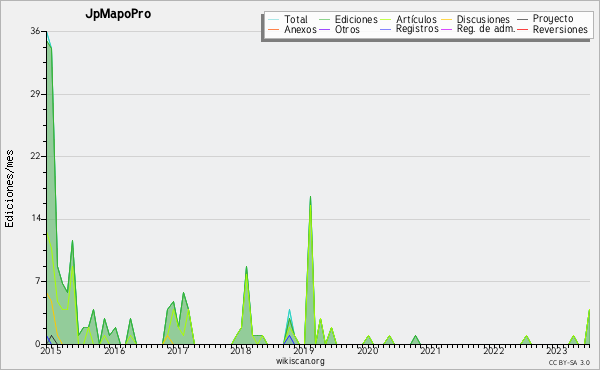Click the wikiscan.org credit text
This screenshot has width=600, height=370.
point(300,361)
